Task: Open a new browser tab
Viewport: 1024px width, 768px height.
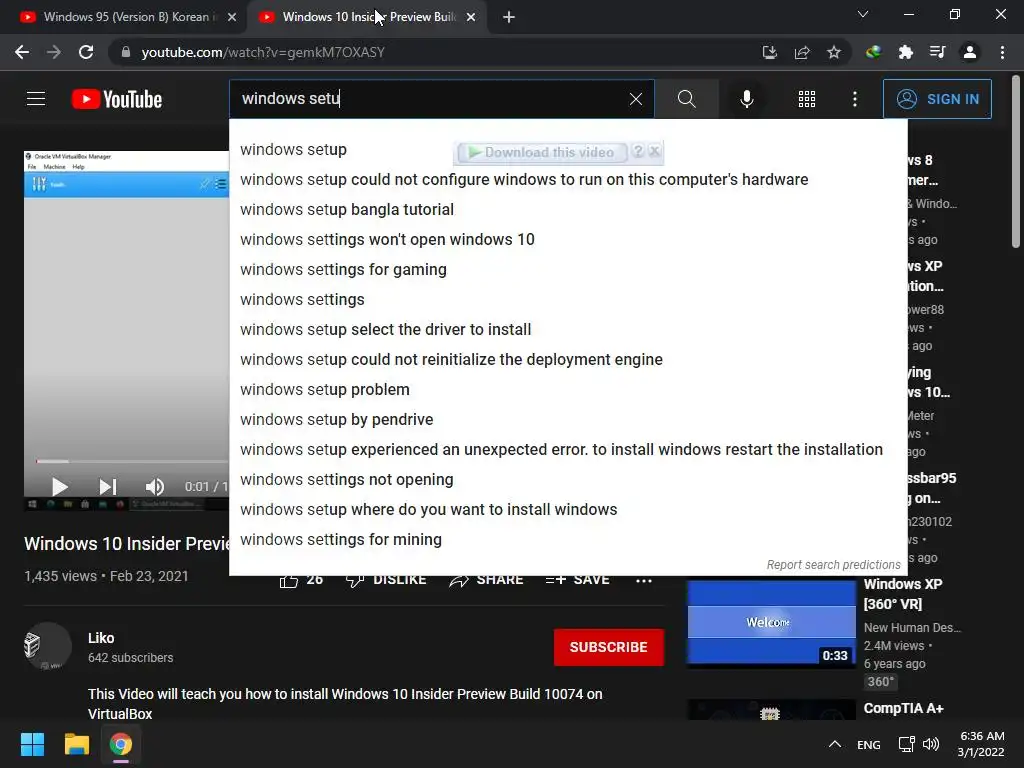Action: (x=509, y=17)
